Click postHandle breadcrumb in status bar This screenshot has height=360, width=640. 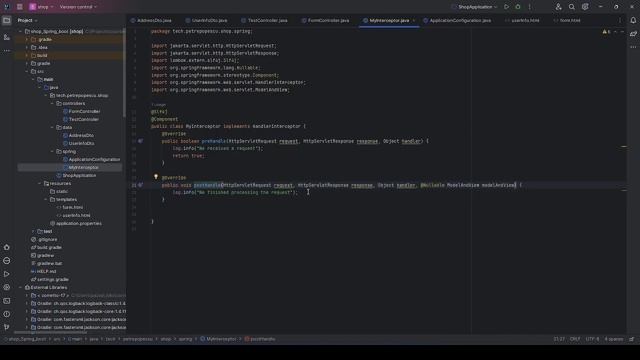(x=260, y=339)
